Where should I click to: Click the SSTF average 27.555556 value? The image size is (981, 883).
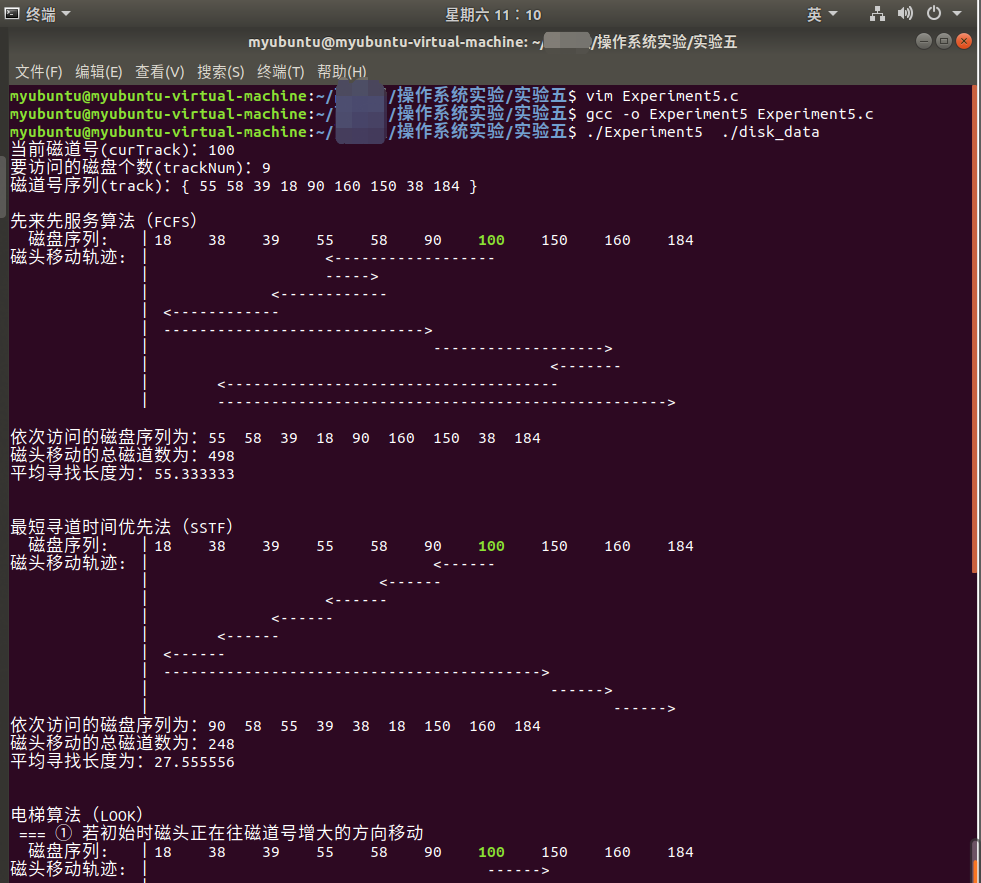coord(194,762)
